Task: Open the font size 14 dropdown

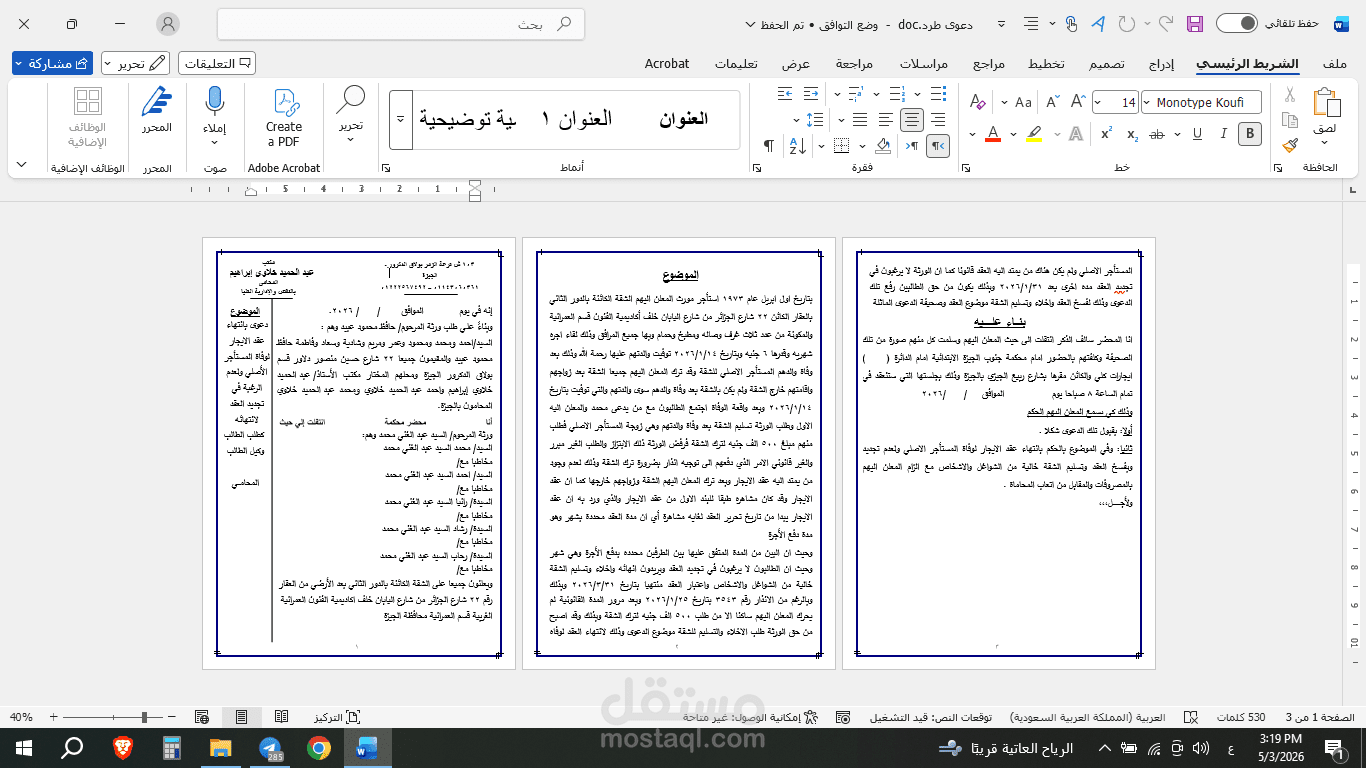Action: [1098, 102]
